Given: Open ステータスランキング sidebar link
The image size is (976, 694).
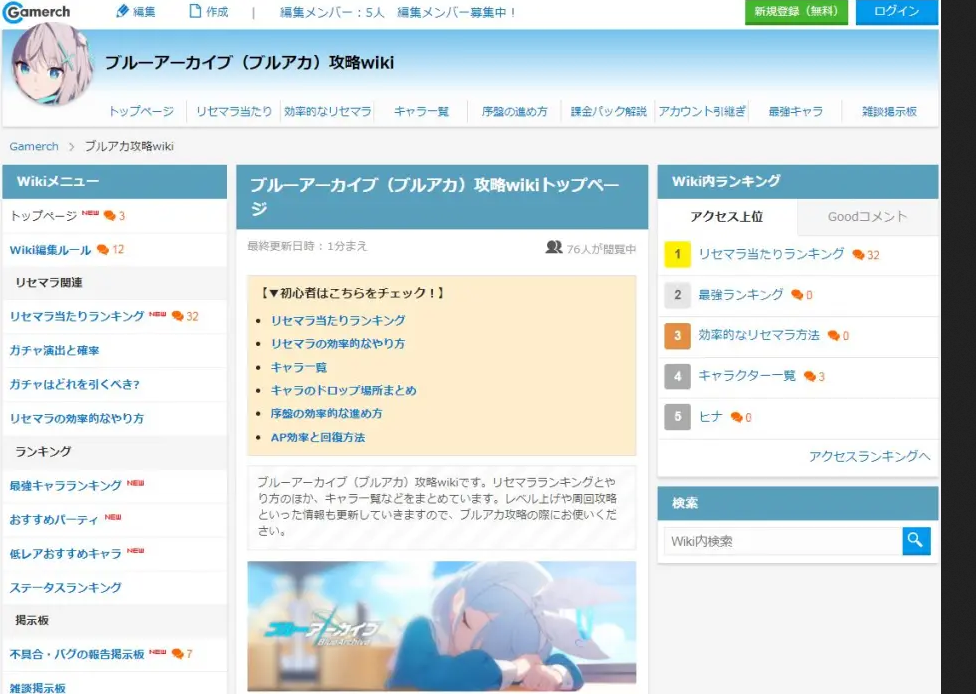Looking at the screenshot, I should click(65, 587).
